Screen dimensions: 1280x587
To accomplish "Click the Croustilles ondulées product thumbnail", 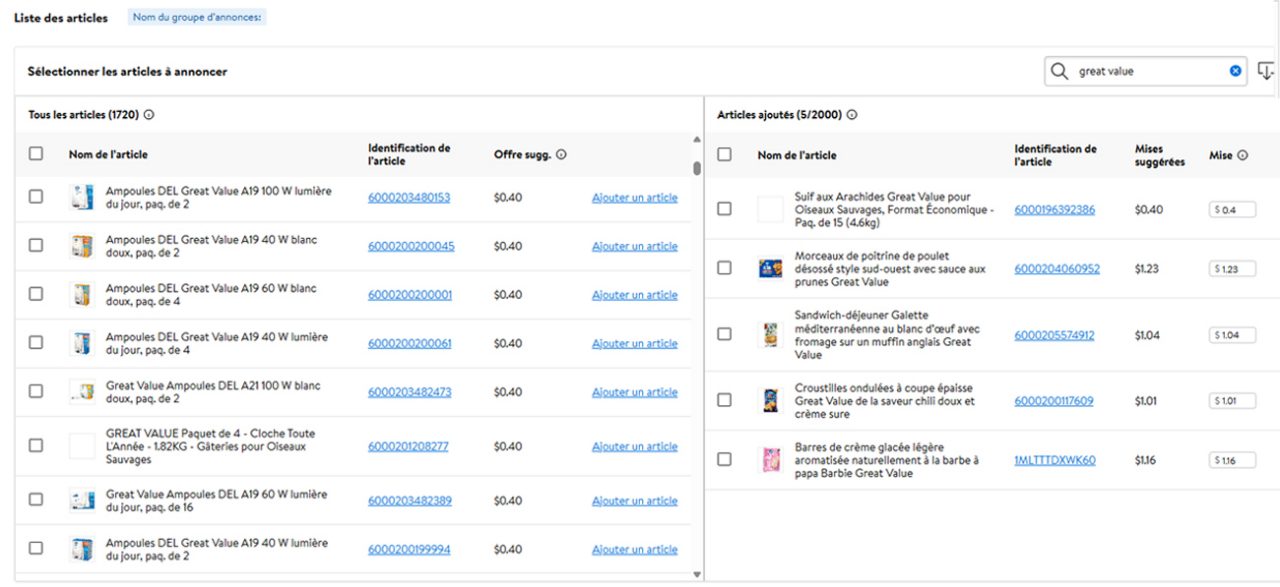I will click(x=770, y=401).
